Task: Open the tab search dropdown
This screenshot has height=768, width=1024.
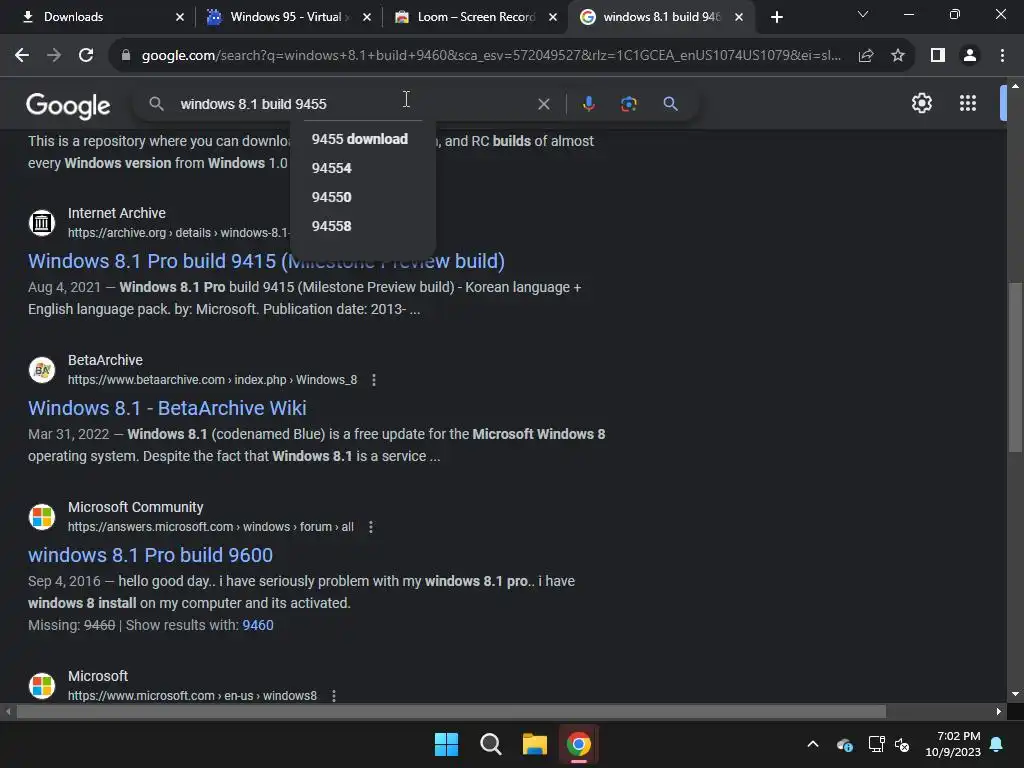Action: click(x=863, y=14)
